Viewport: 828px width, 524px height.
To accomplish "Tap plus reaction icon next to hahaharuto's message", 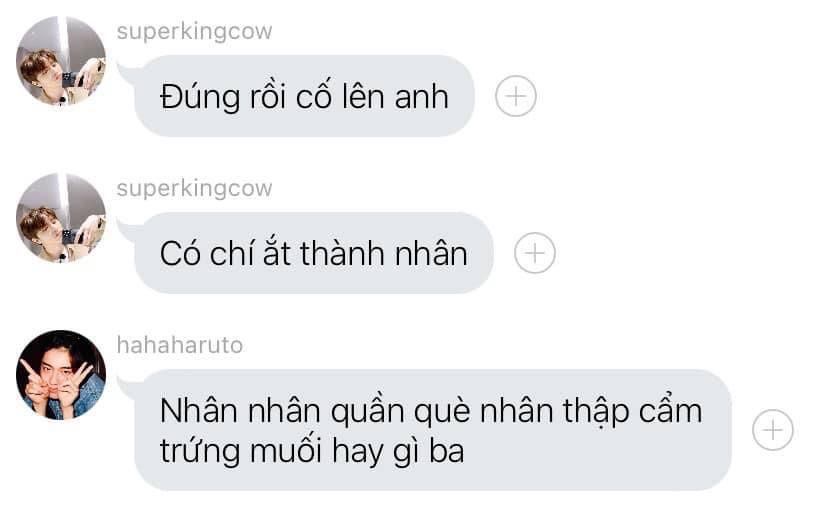I will point(773,430).
